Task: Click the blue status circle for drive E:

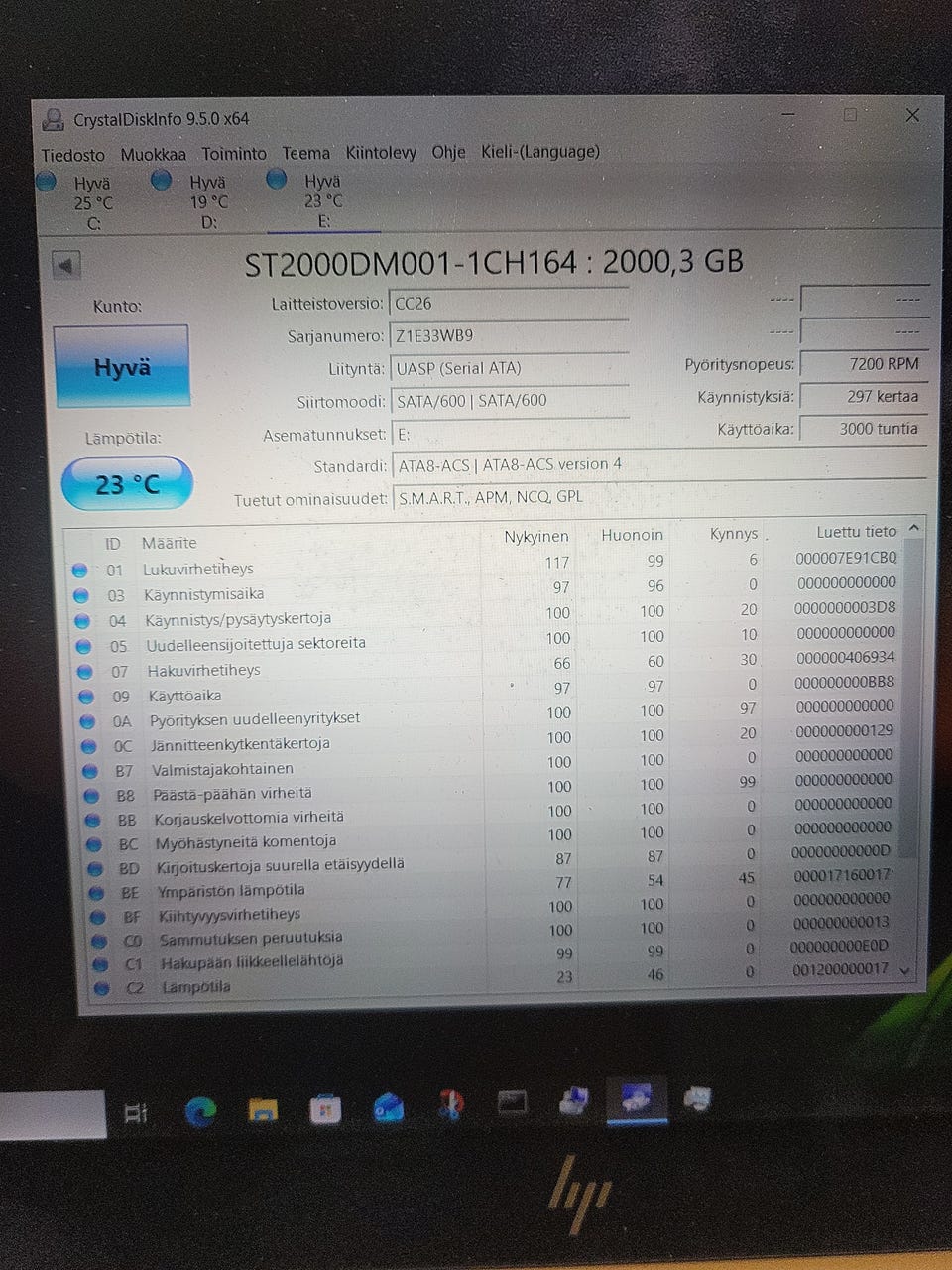Action: coord(277,179)
